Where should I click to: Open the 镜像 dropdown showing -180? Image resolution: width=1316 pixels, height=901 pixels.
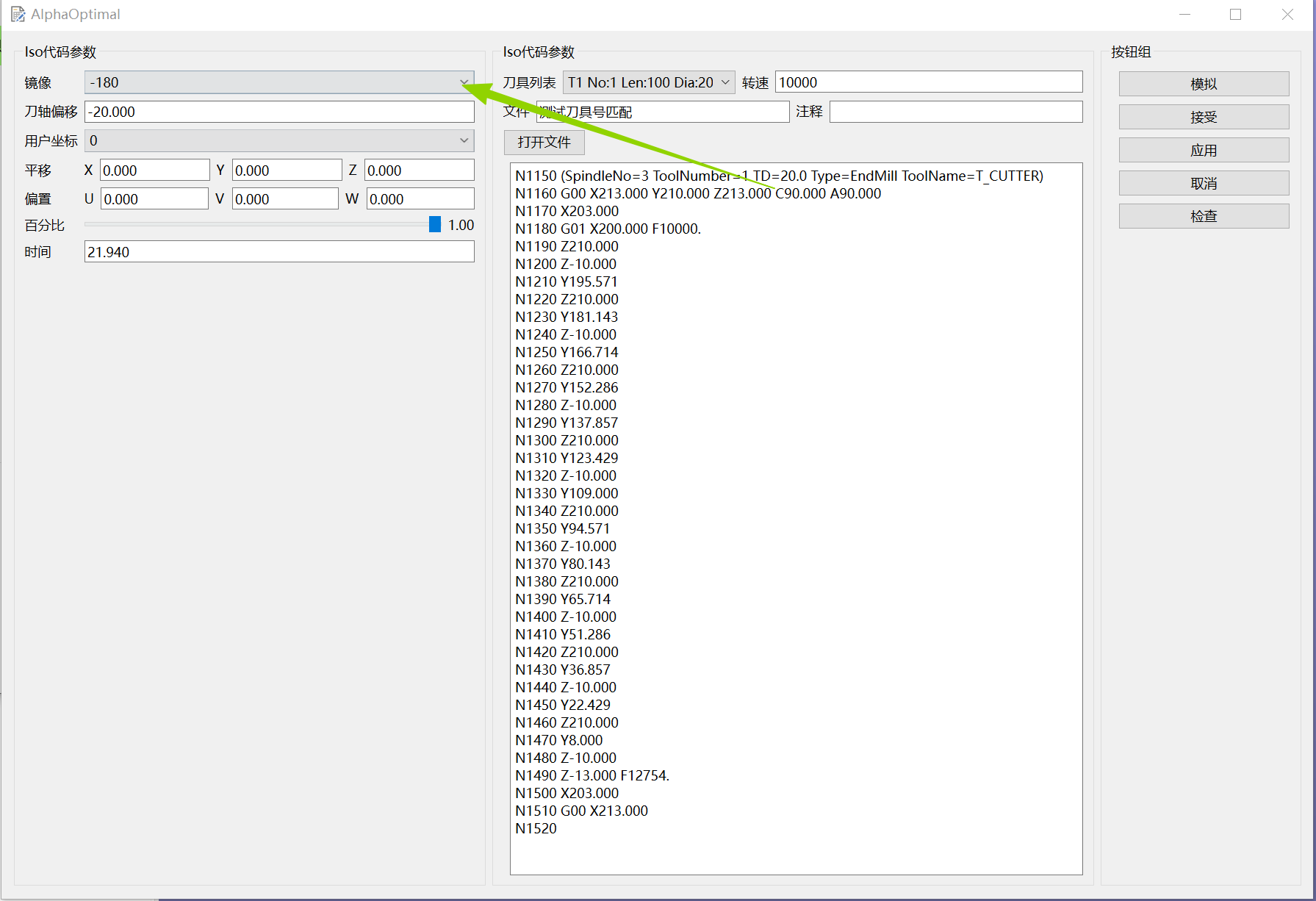coord(278,82)
